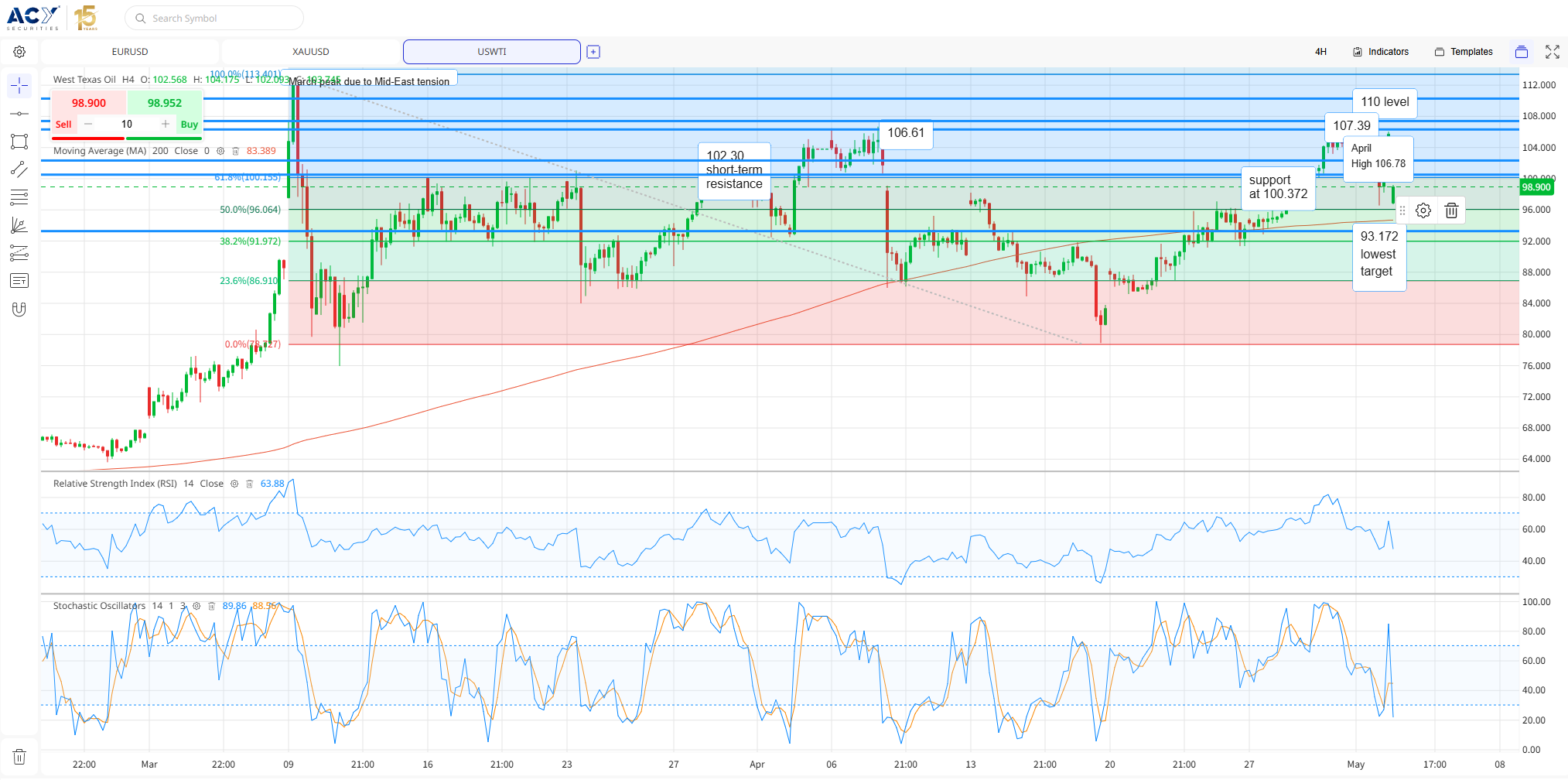Click the 23.6%(86.910) Fibonacci level label
The height and width of the screenshot is (780, 1568).
pyautogui.click(x=251, y=281)
